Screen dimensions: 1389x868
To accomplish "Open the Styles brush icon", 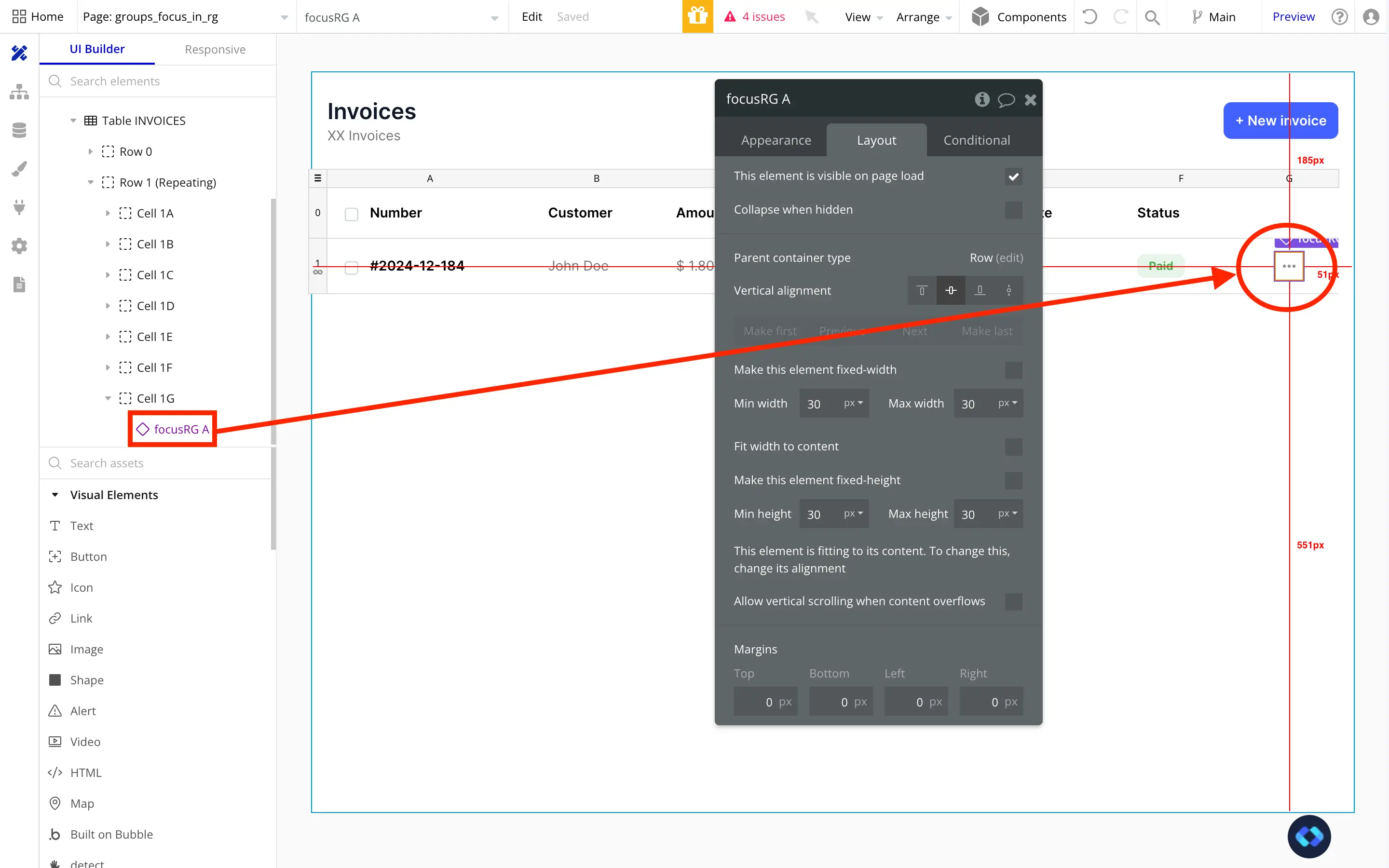I will (19, 169).
